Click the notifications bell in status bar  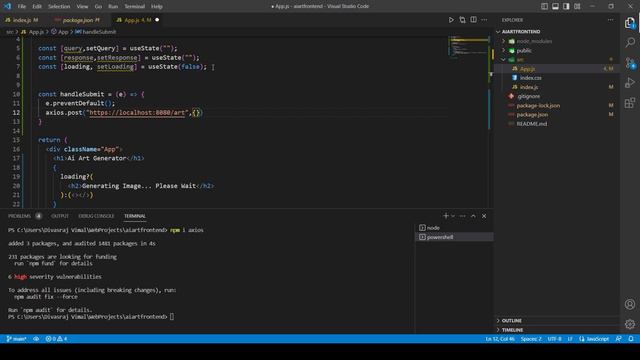click(x=631, y=339)
